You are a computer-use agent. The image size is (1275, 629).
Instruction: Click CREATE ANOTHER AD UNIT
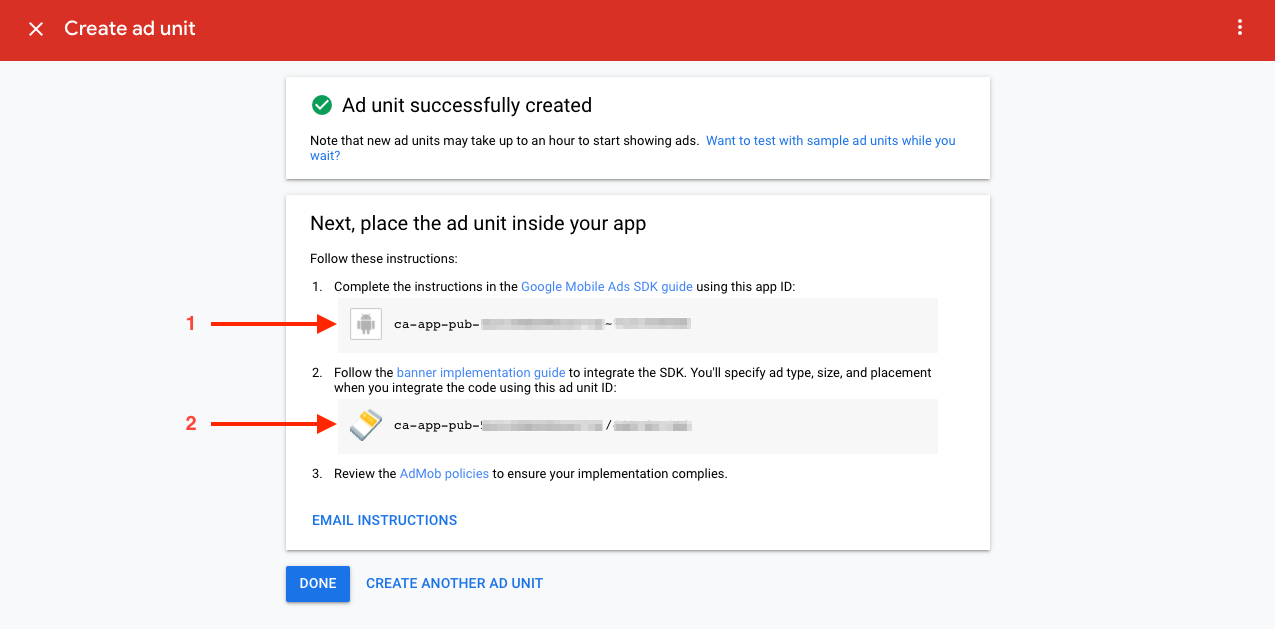454,583
